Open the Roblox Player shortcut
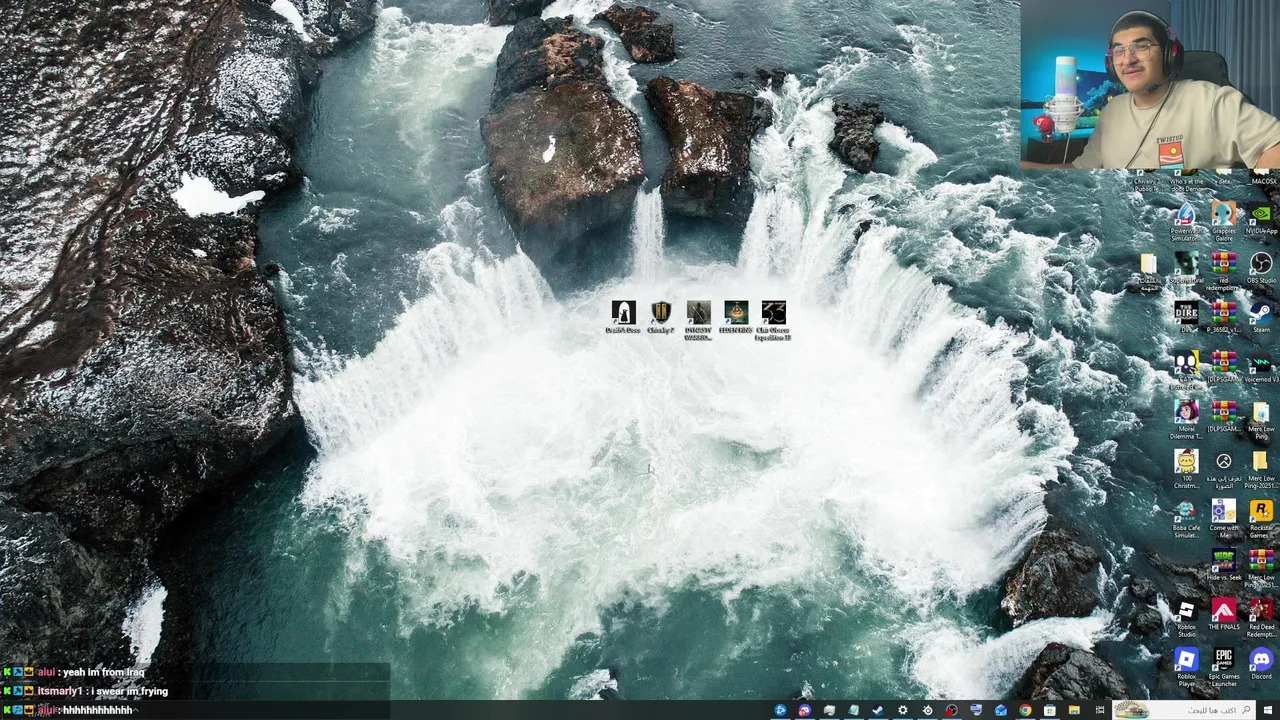 [x=1186, y=668]
